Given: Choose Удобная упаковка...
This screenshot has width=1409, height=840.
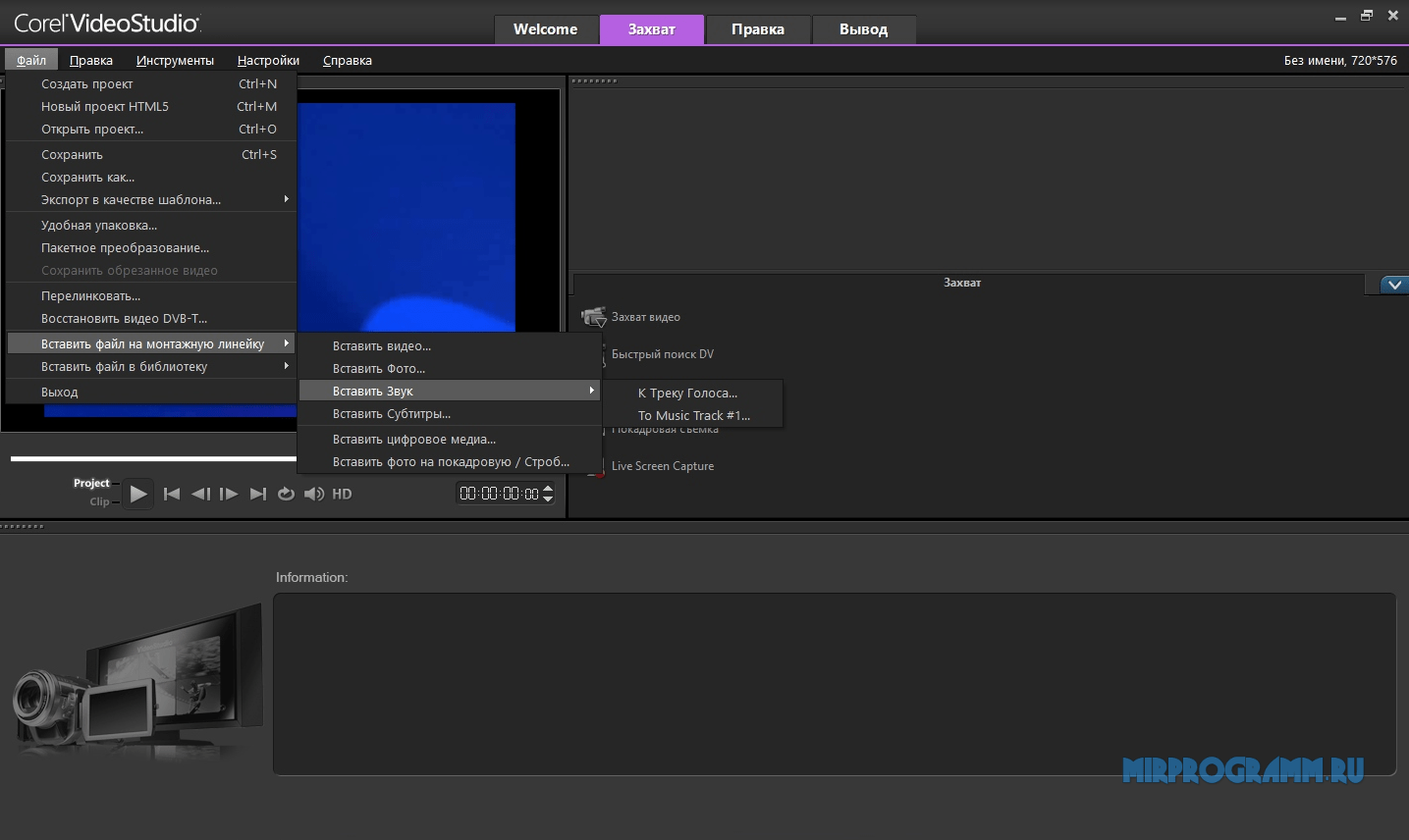Looking at the screenshot, I should click(151, 225).
